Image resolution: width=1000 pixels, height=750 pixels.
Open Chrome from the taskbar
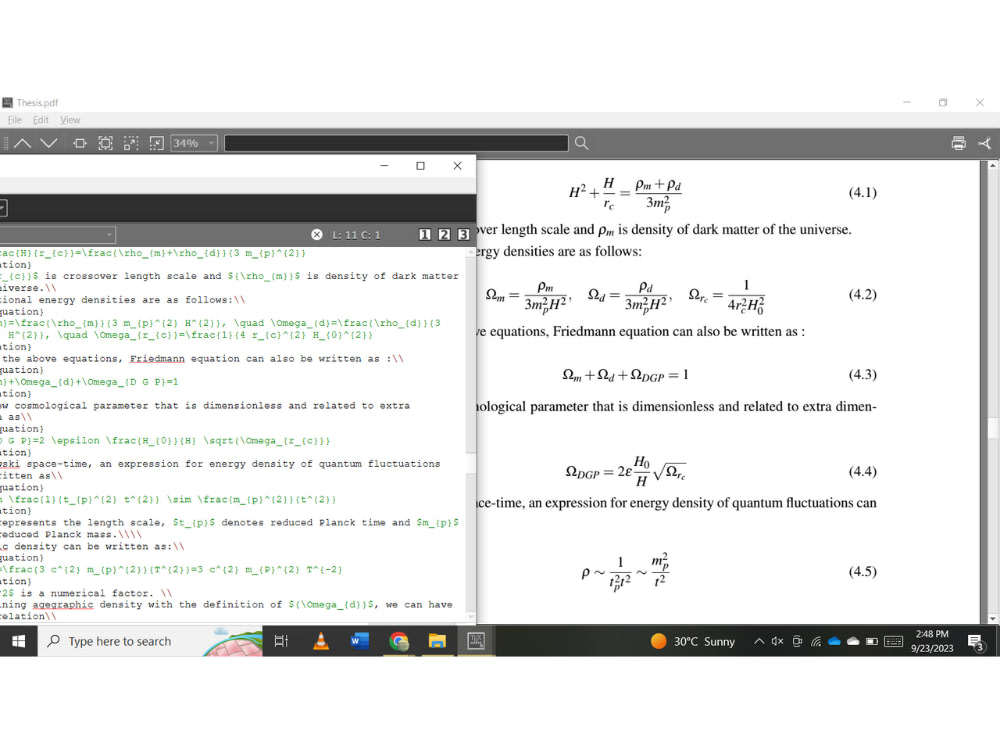pyautogui.click(x=398, y=641)
